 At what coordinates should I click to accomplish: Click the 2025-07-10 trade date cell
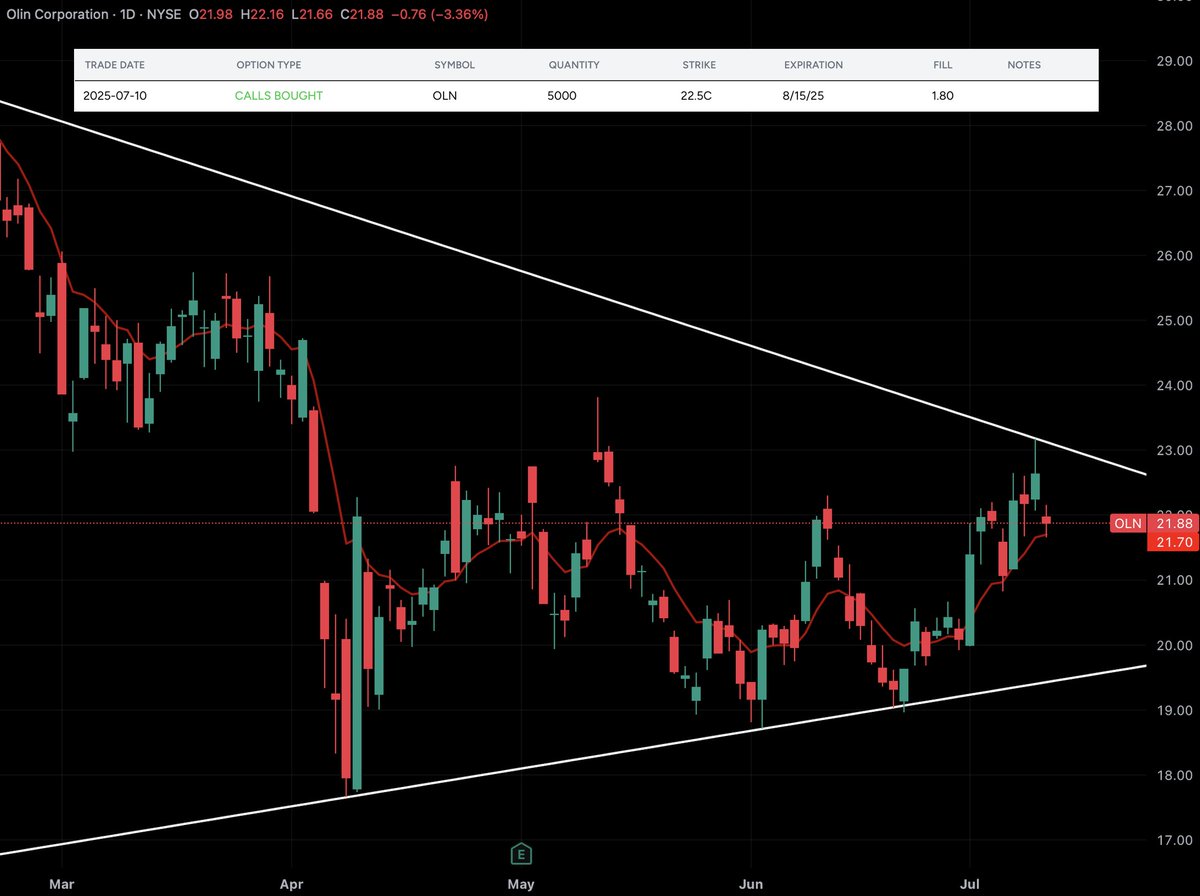pos(117,96)
